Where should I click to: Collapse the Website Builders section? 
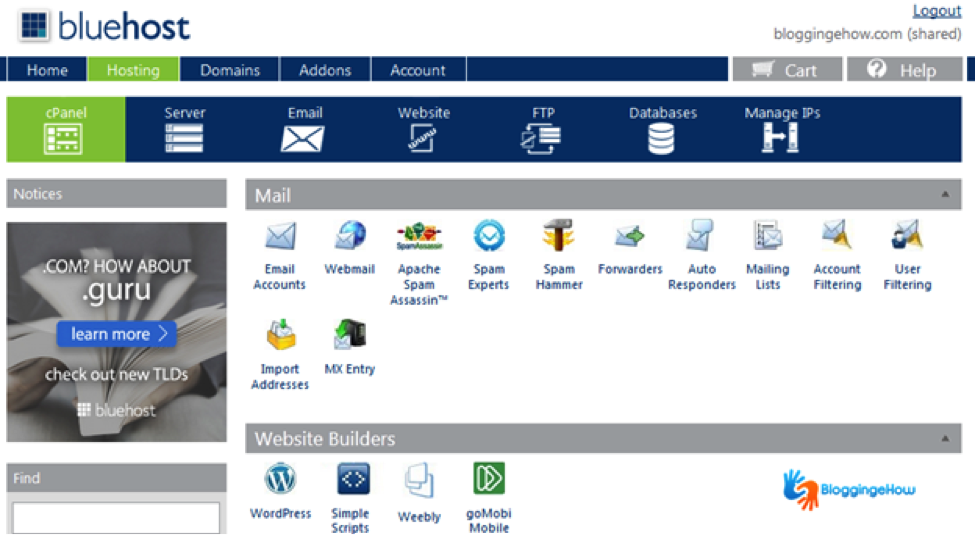(945, 439)
